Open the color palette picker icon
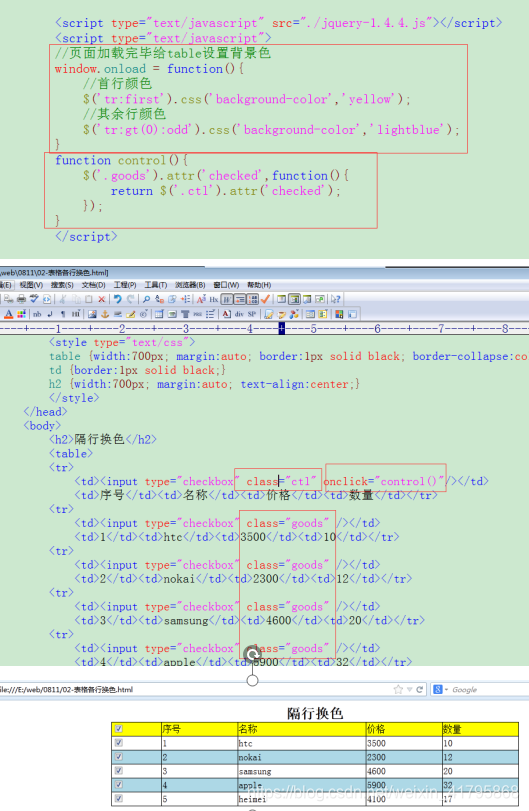The height and width of the screenshot is (811, 529). [21, 314]
